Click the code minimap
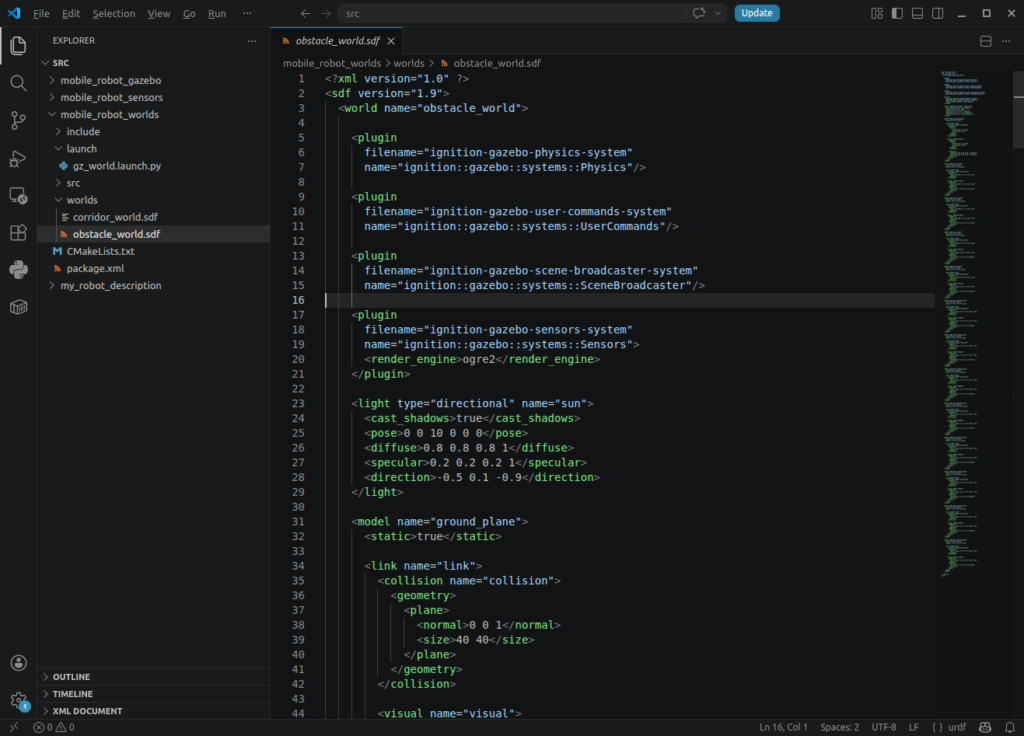 point(973,323)
